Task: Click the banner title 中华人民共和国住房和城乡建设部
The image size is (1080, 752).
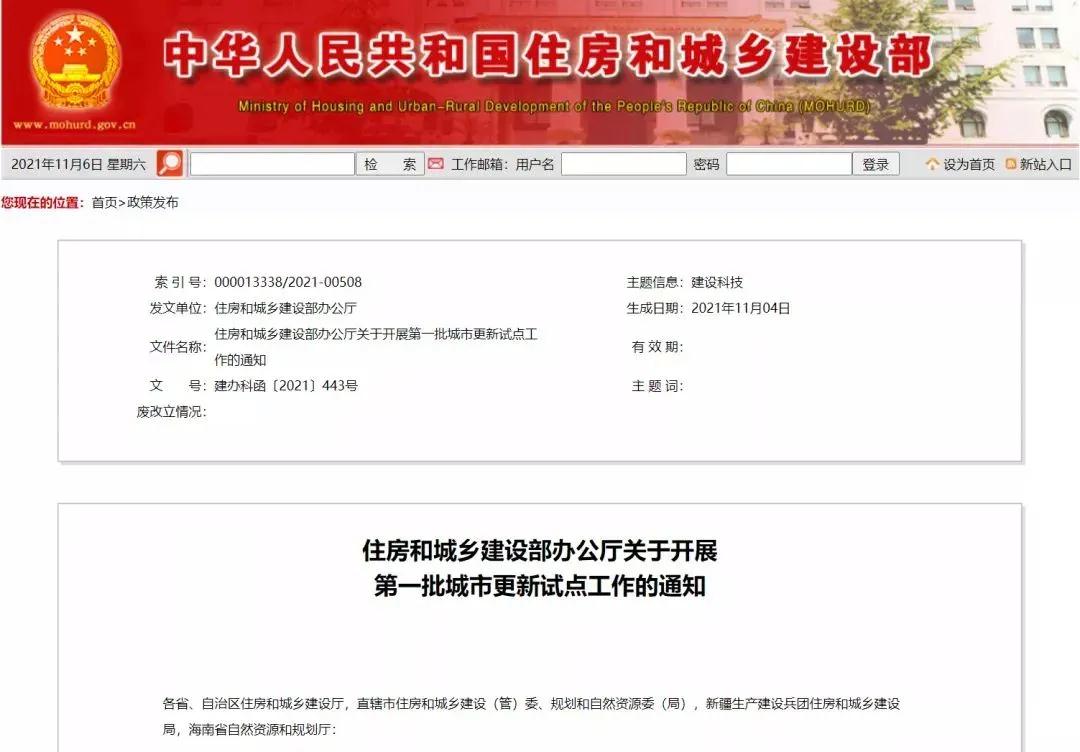Action: point(548,54)
